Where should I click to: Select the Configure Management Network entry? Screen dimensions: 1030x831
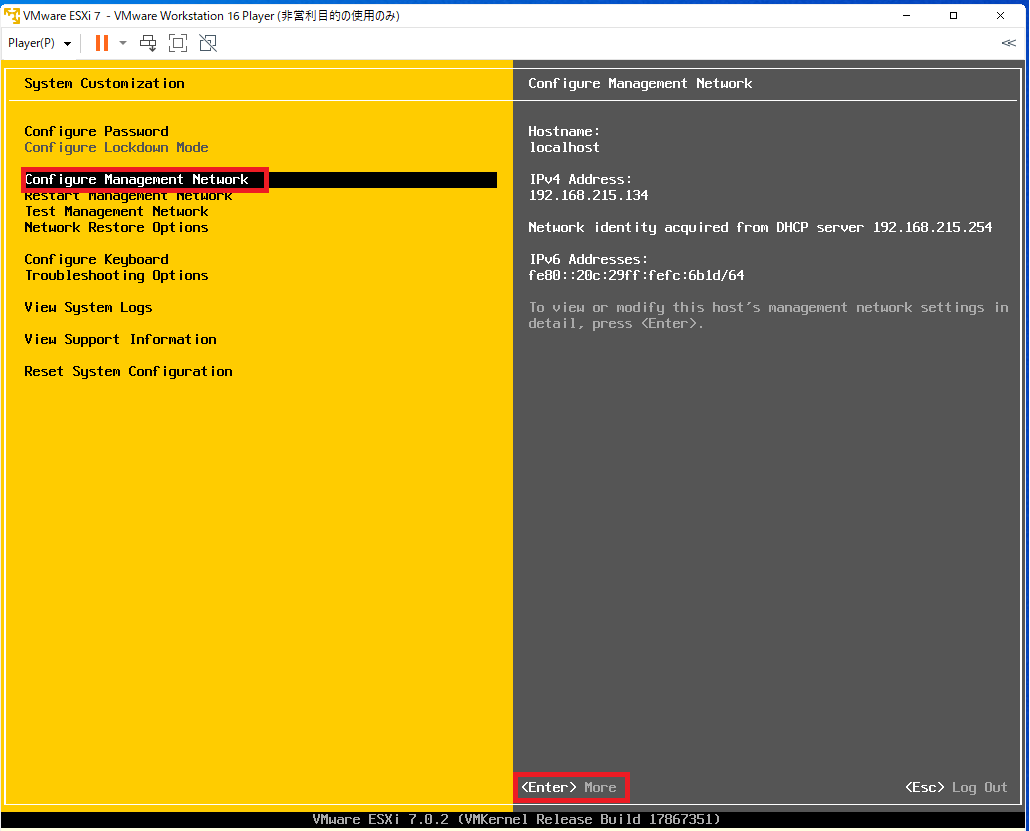137,179
